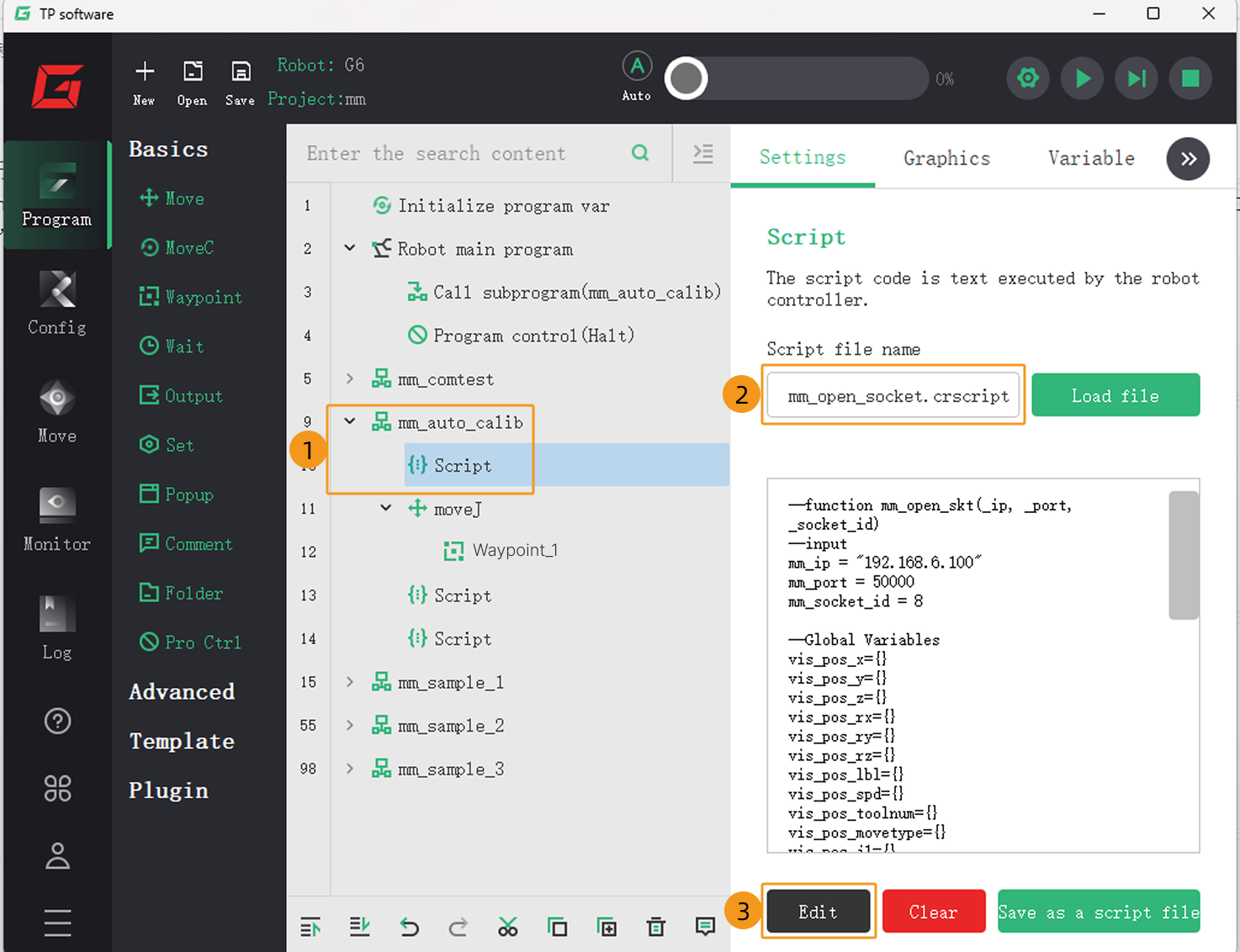
Task: Expand the mm_comtest subprogram node
Action: click(350, 378)
